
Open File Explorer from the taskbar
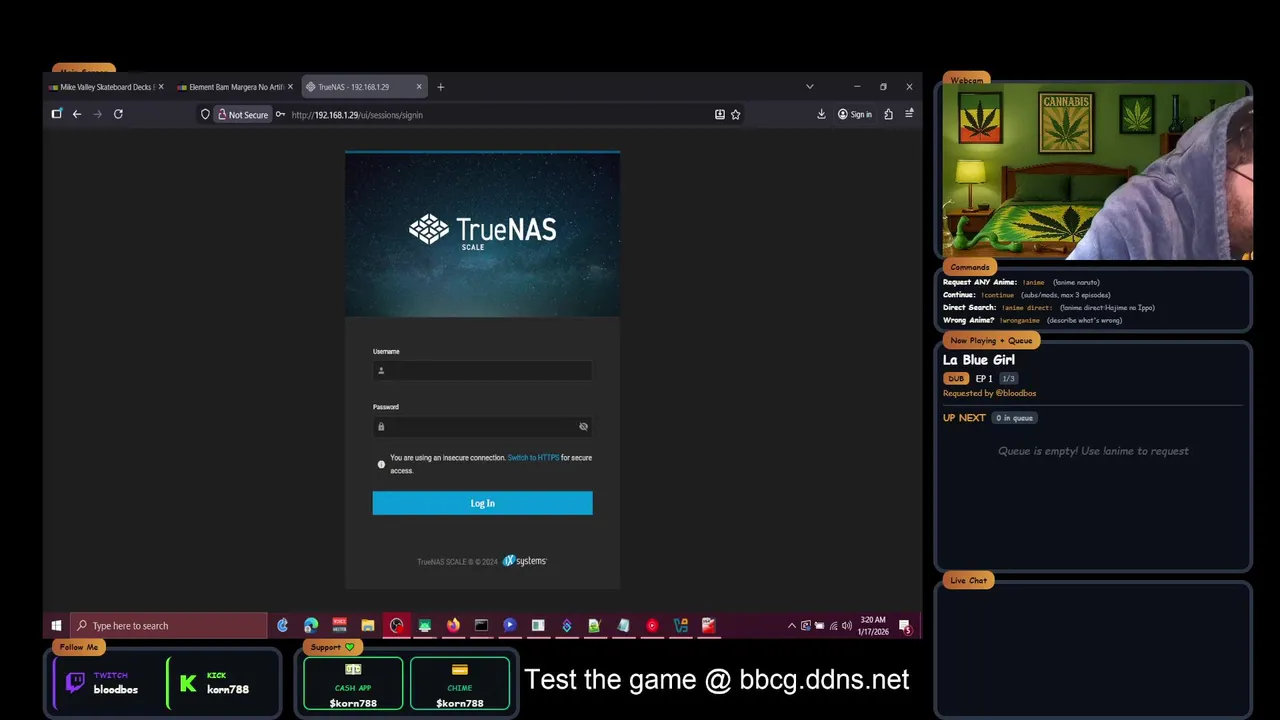point(368,626)
